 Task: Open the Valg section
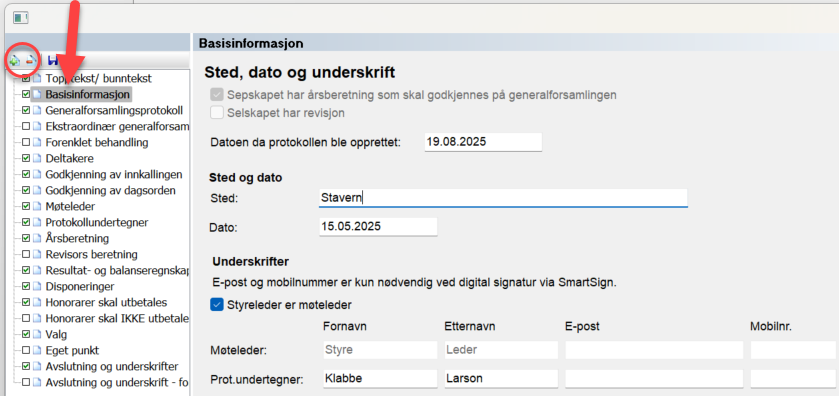[x=56, y=334]
